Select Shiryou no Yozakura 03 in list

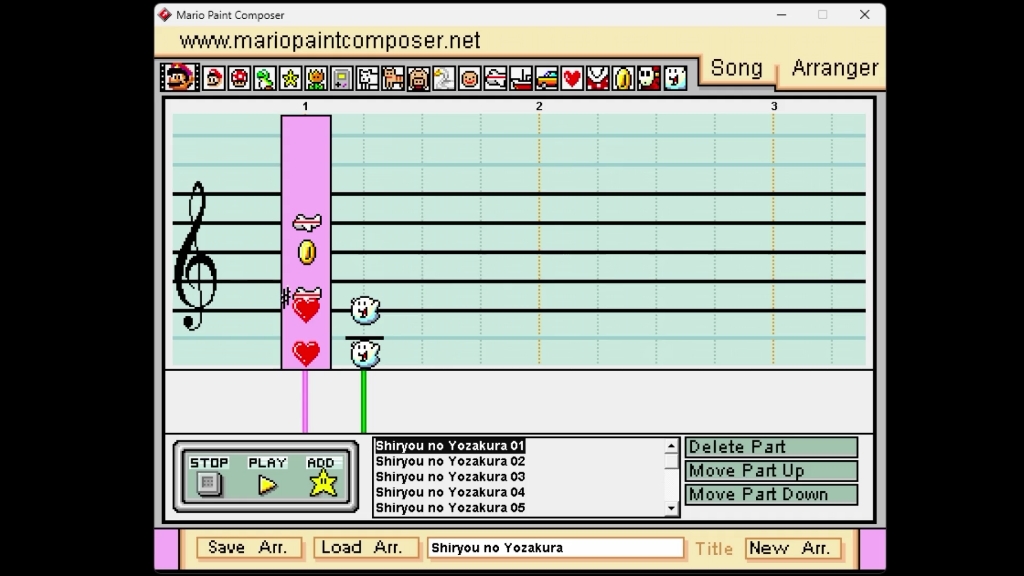[449, 477]
